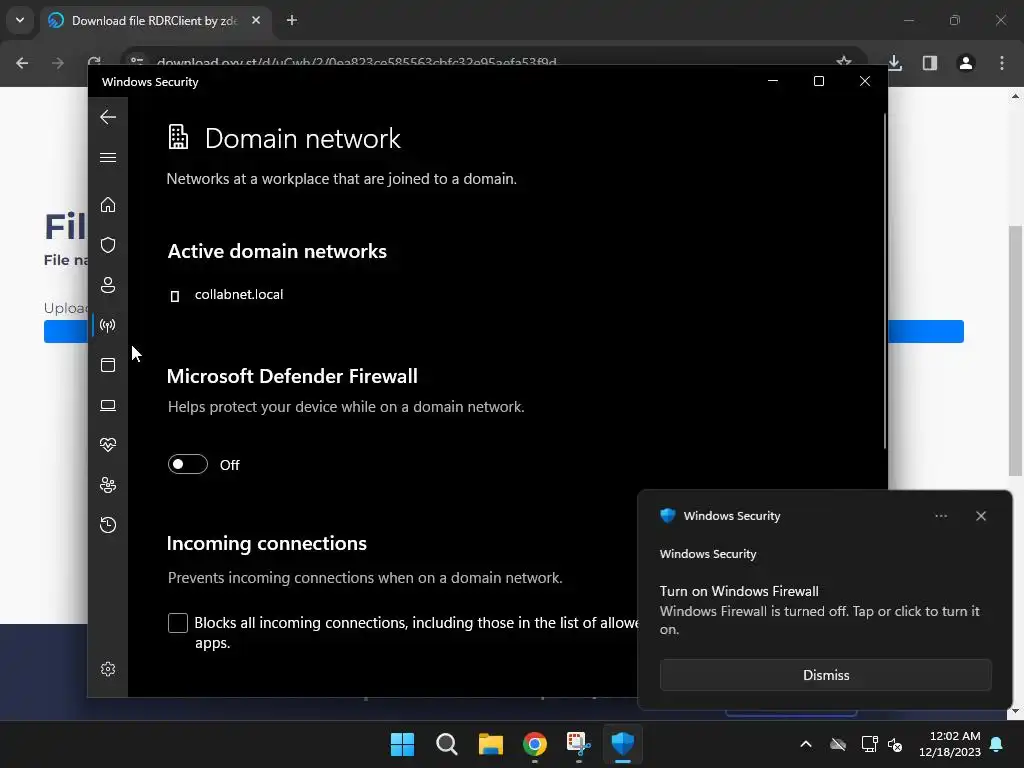Open a new Chrome tab
1024x768 pixels.
coord(292,20)
